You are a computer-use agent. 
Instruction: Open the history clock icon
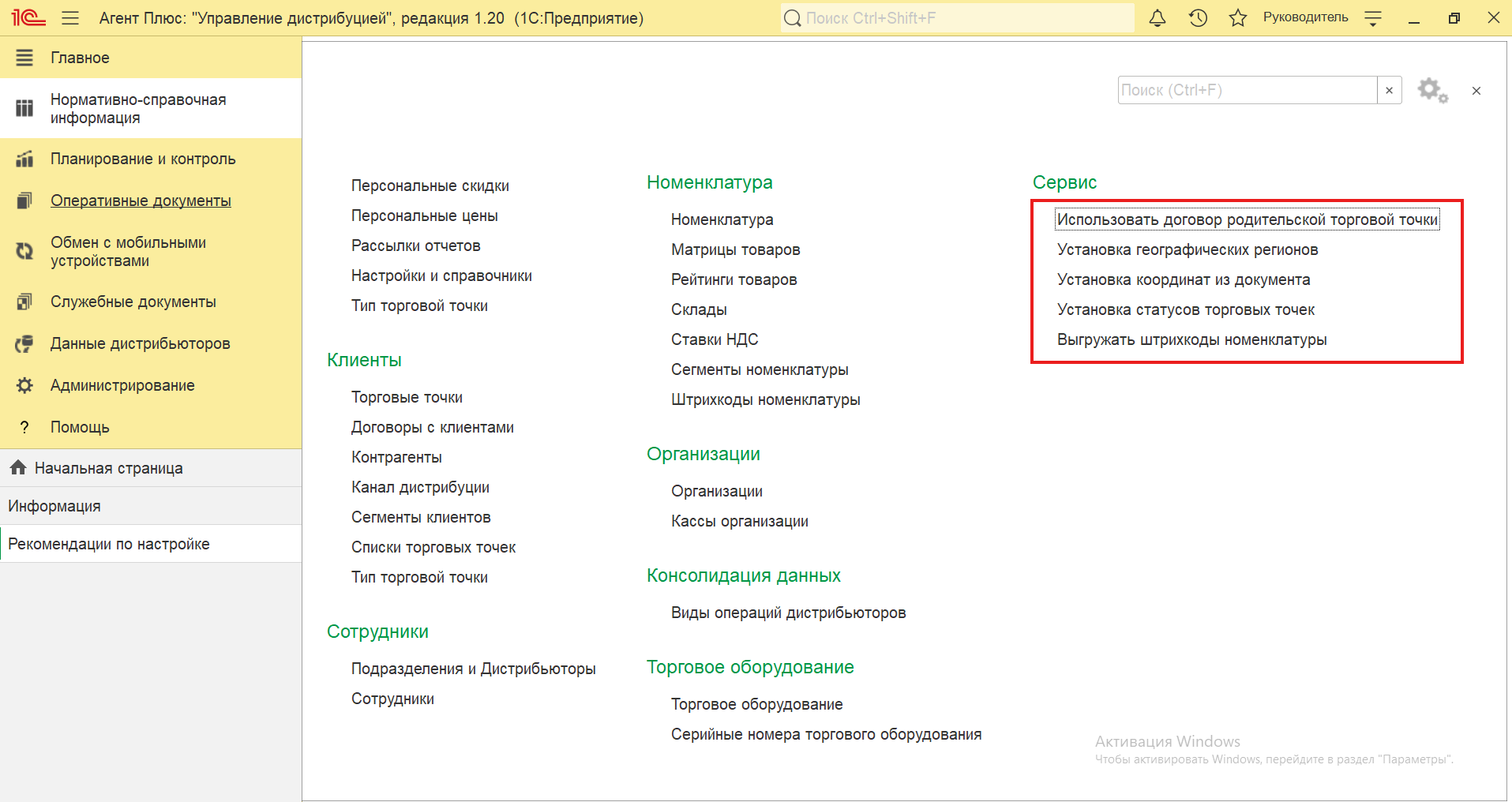[1198, 18]
